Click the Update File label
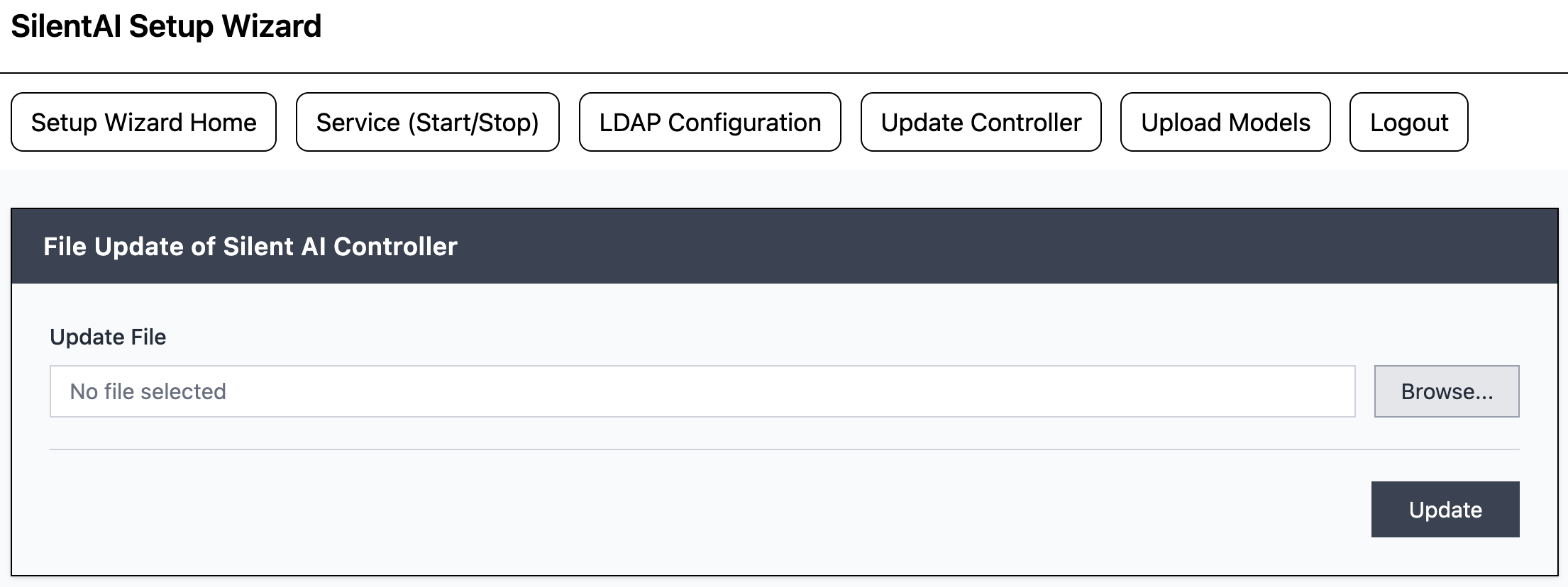 108,337
